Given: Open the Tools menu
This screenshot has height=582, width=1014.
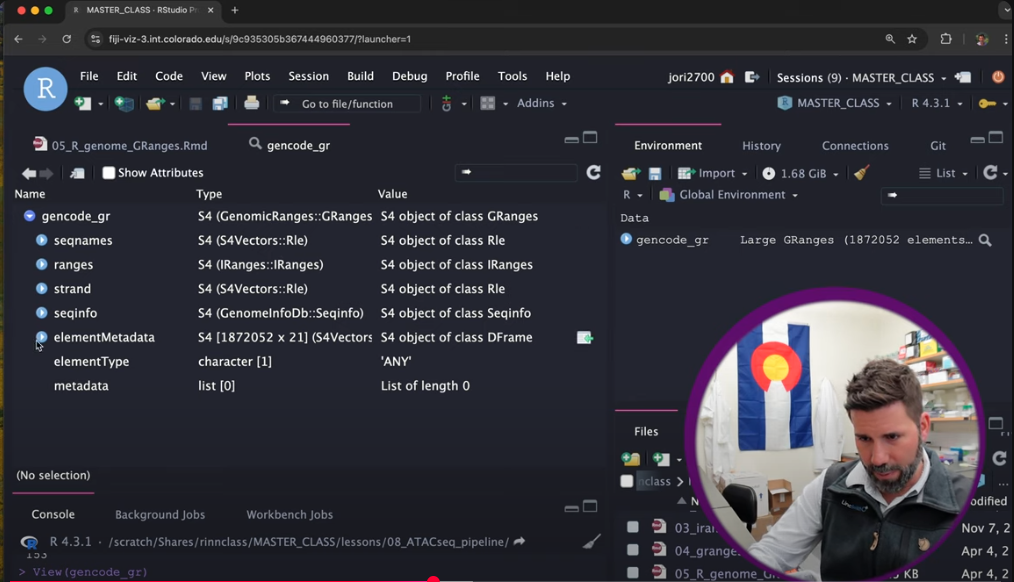Looking at the screenshot, I should 512,76.
